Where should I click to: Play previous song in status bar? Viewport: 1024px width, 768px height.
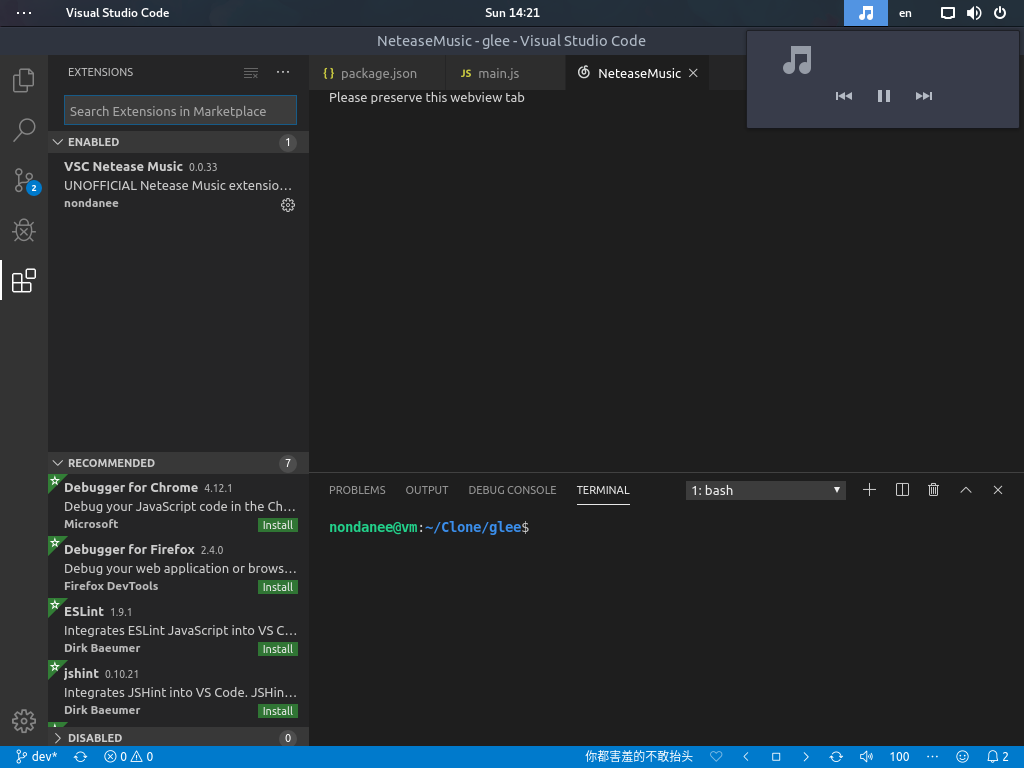(746, 757)
